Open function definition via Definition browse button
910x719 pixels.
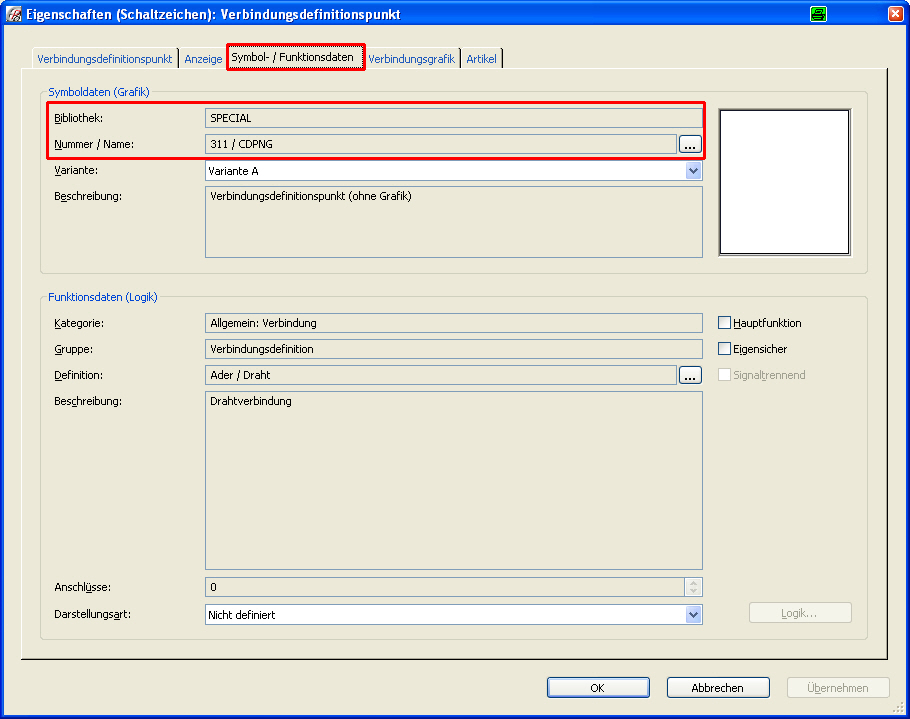[690, 375]
